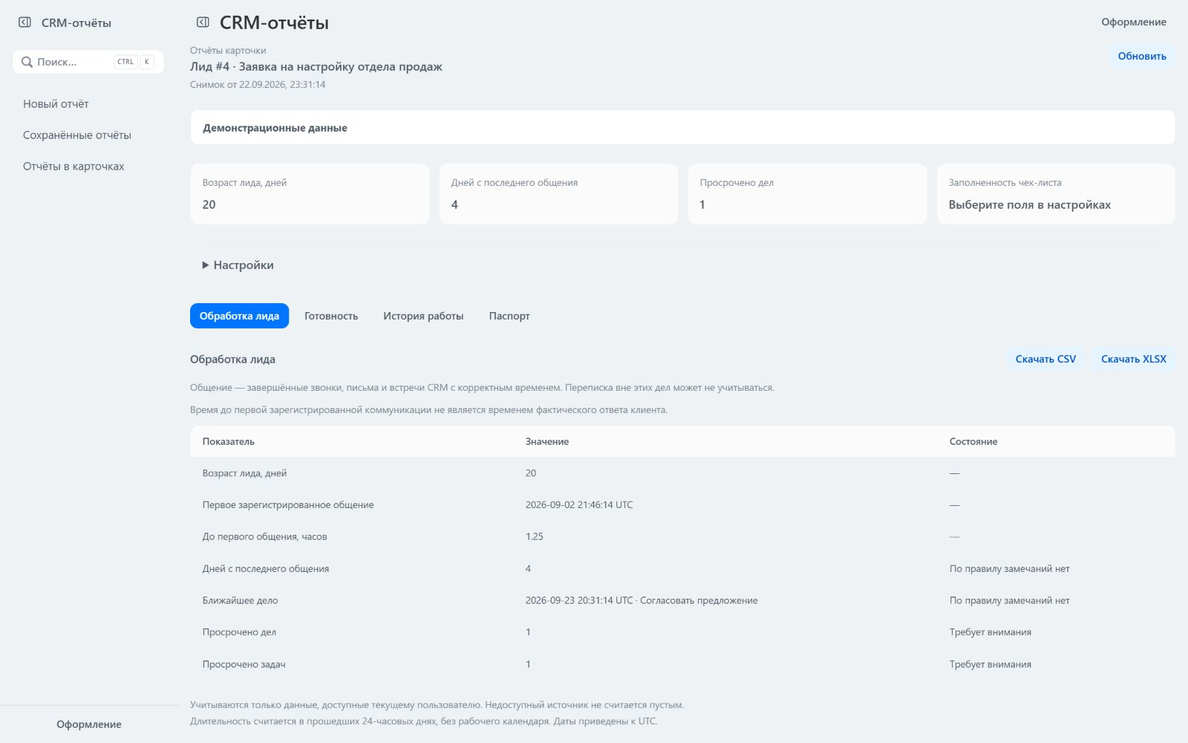The width and height of the screenshot is (1188, 743).
Task: Click the Заполненность чек-листа card
Action: (1055, 194)
